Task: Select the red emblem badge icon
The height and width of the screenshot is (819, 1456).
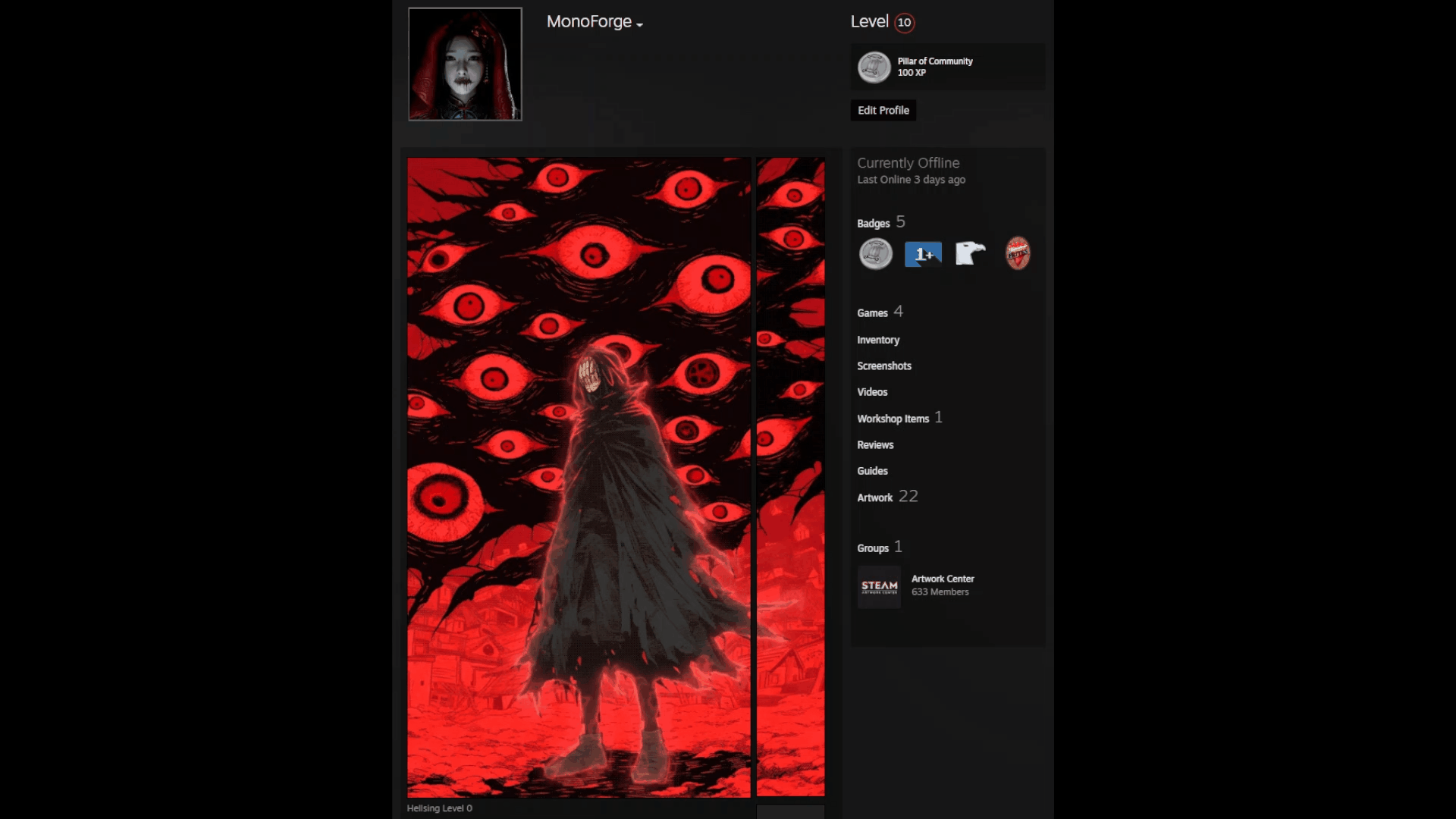Action: tap(1018, 253)
